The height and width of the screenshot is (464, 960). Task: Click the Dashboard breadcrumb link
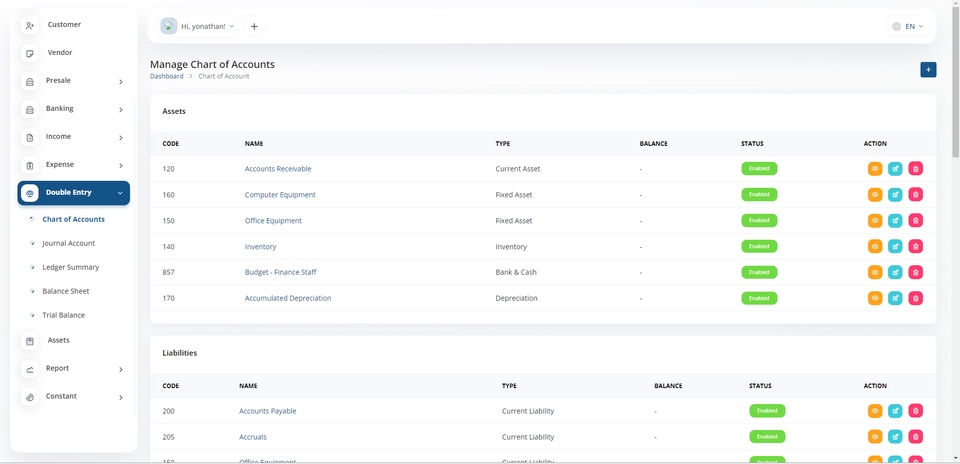tap(167, 77)
